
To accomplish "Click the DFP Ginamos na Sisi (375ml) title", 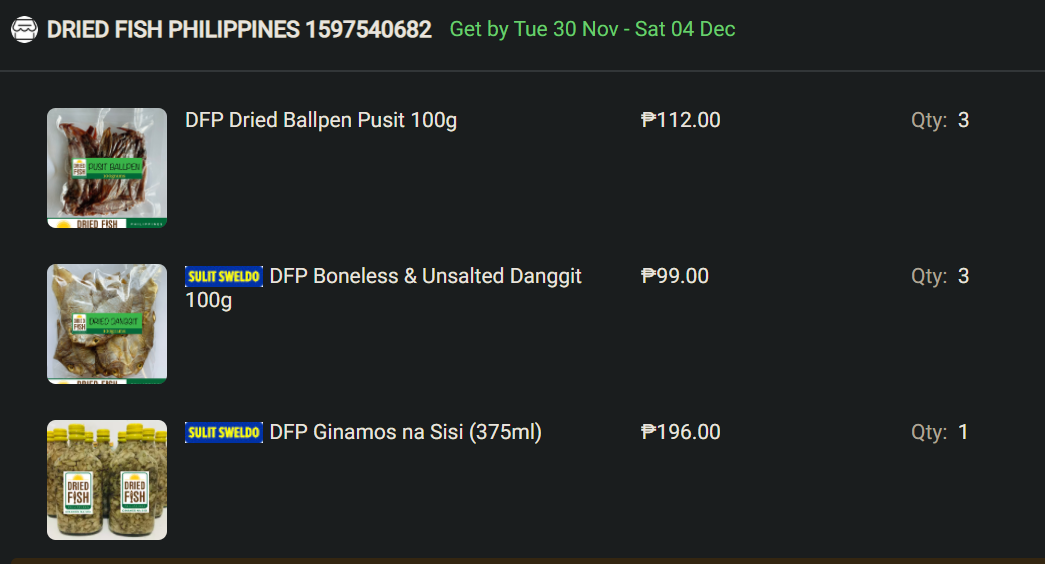I will 405,432.
